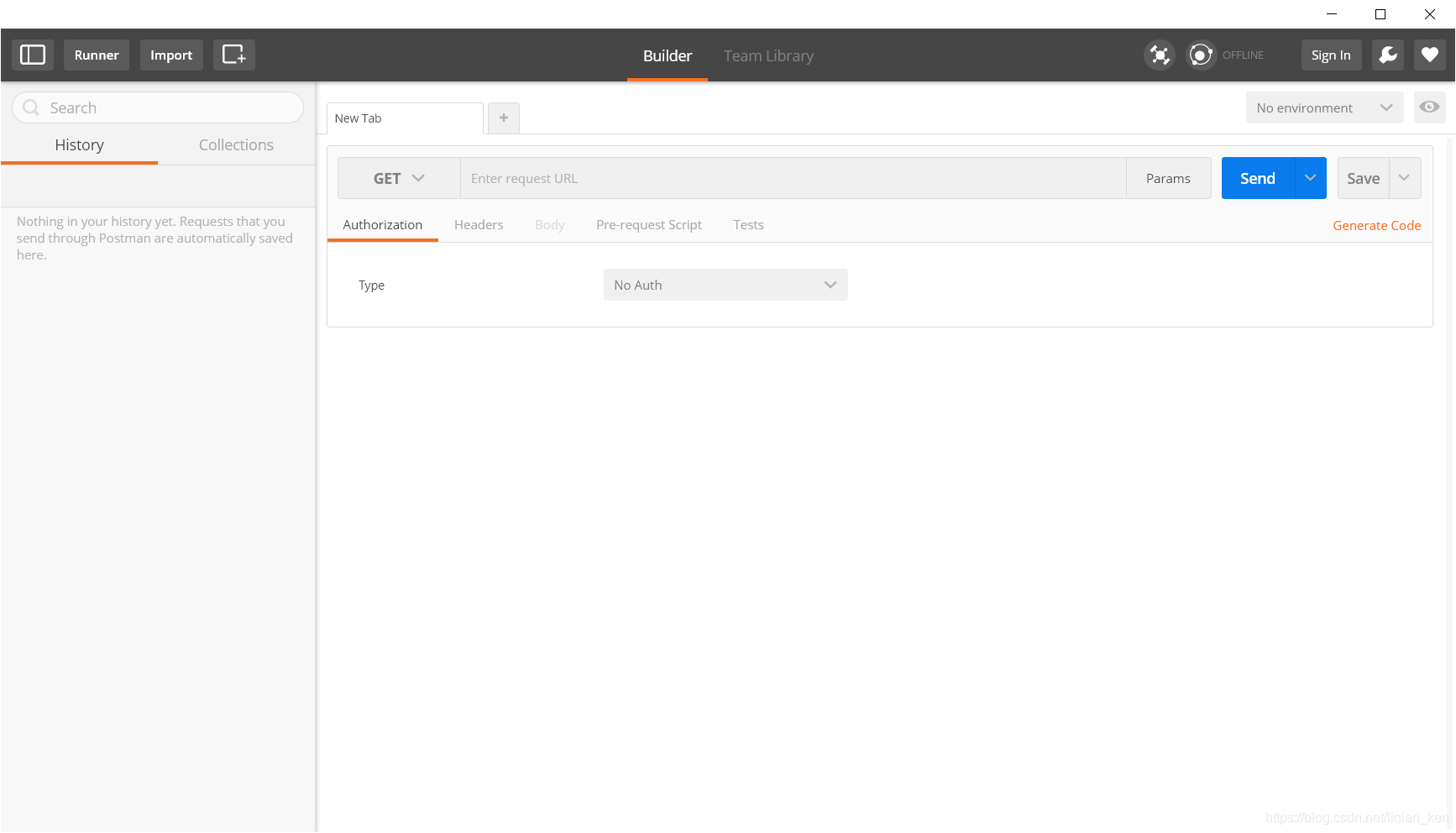Click the Enter request URL field
The width and height of the screenshot is (1456, 833).
793,178
